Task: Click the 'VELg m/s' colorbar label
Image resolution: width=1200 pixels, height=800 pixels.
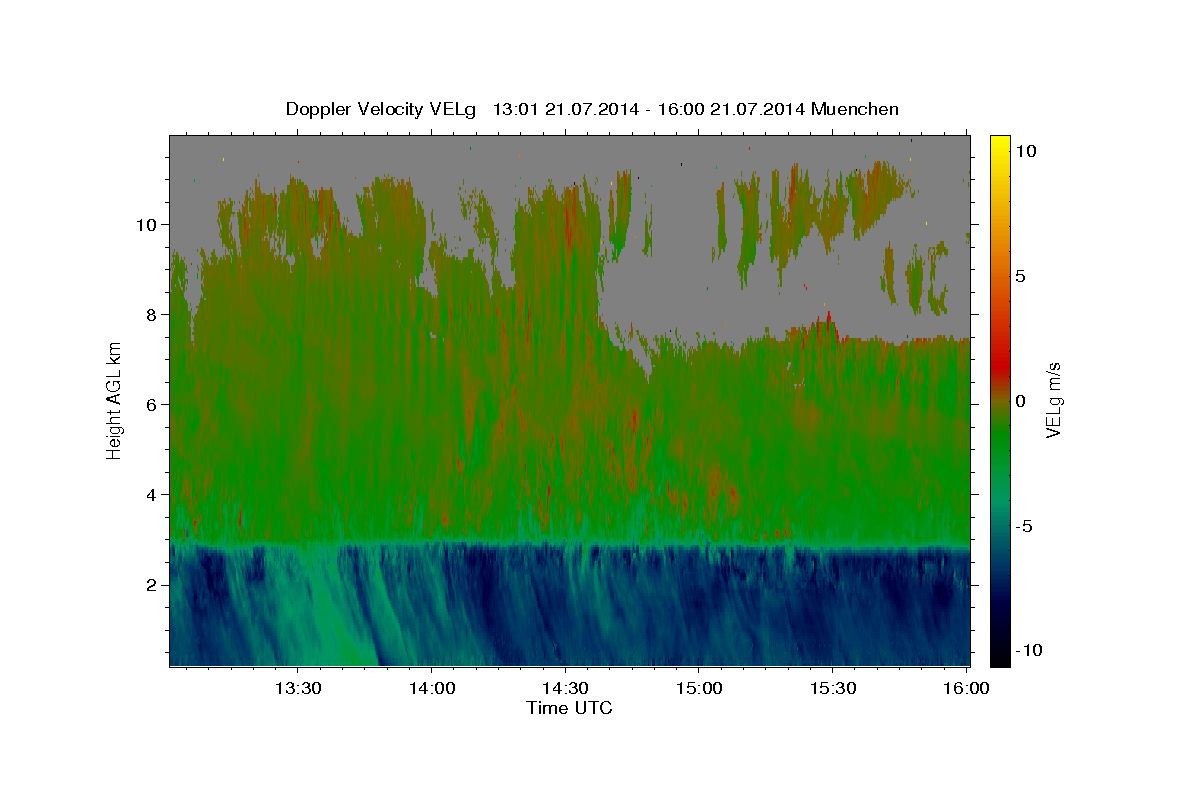Action: tap(1053, 400)
